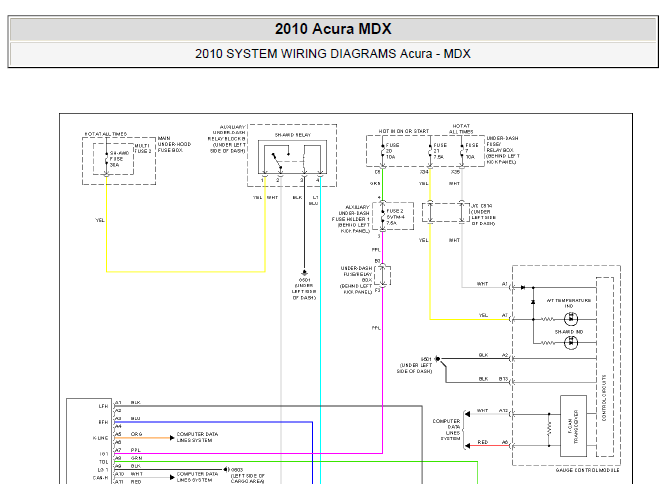This screenshot has height=484, width=659.
Task: Click the 'SH-AWD RELAY' label
Action: [x=293, y=135]
